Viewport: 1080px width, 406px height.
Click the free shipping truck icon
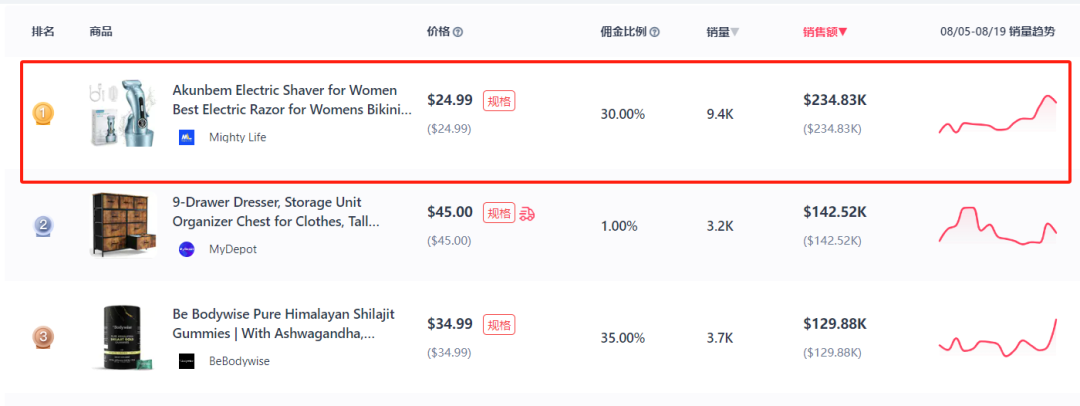point(528,214)
